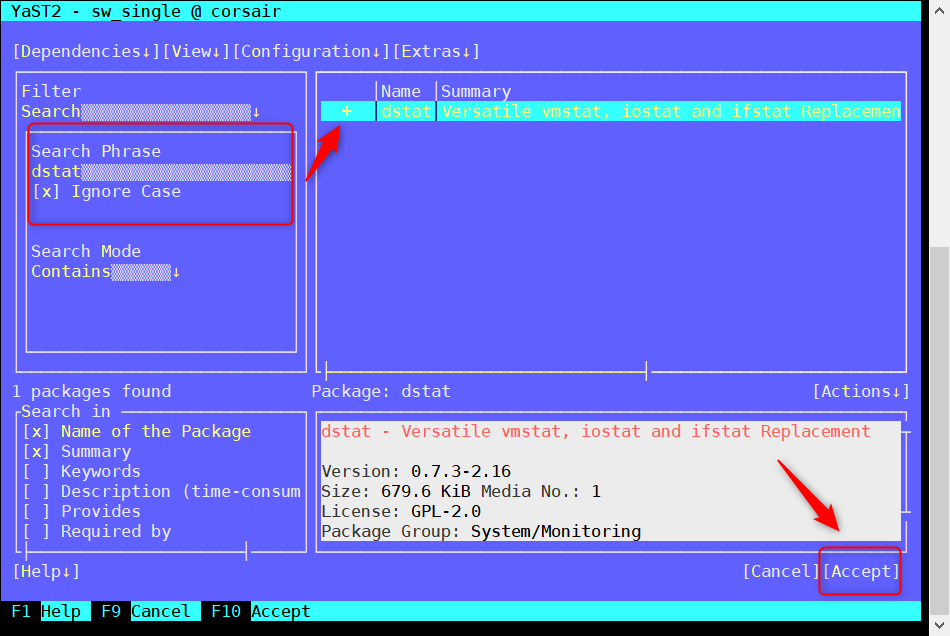
Task: Click the Size 679.6 KiB line
Action: [461, 491]
